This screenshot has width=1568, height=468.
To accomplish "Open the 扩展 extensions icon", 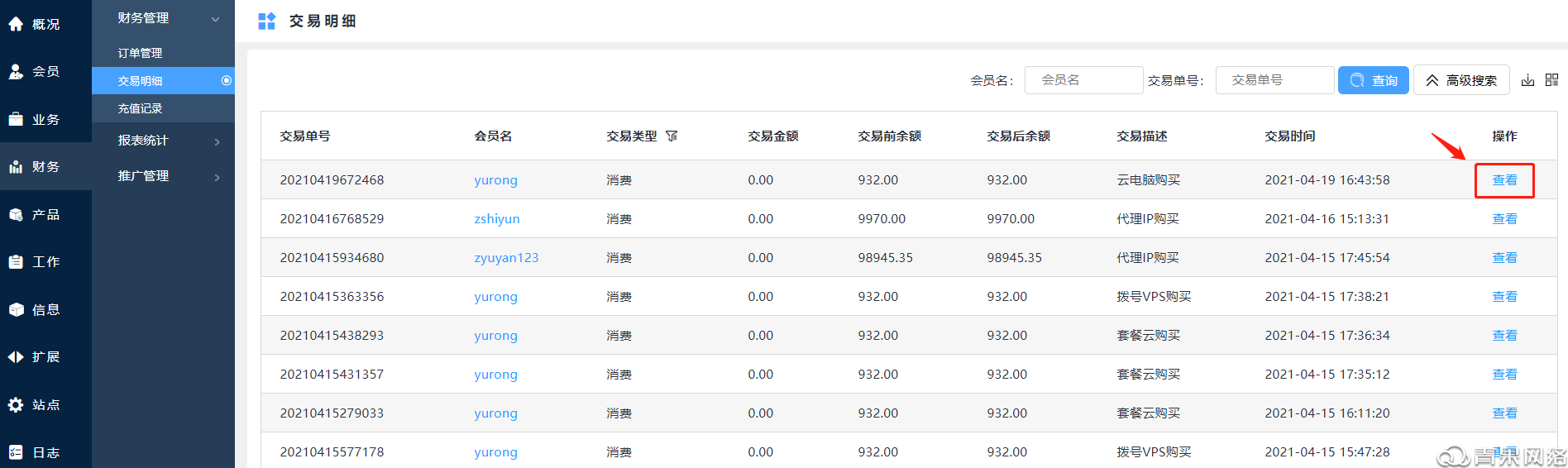I will tap(16, 357).
